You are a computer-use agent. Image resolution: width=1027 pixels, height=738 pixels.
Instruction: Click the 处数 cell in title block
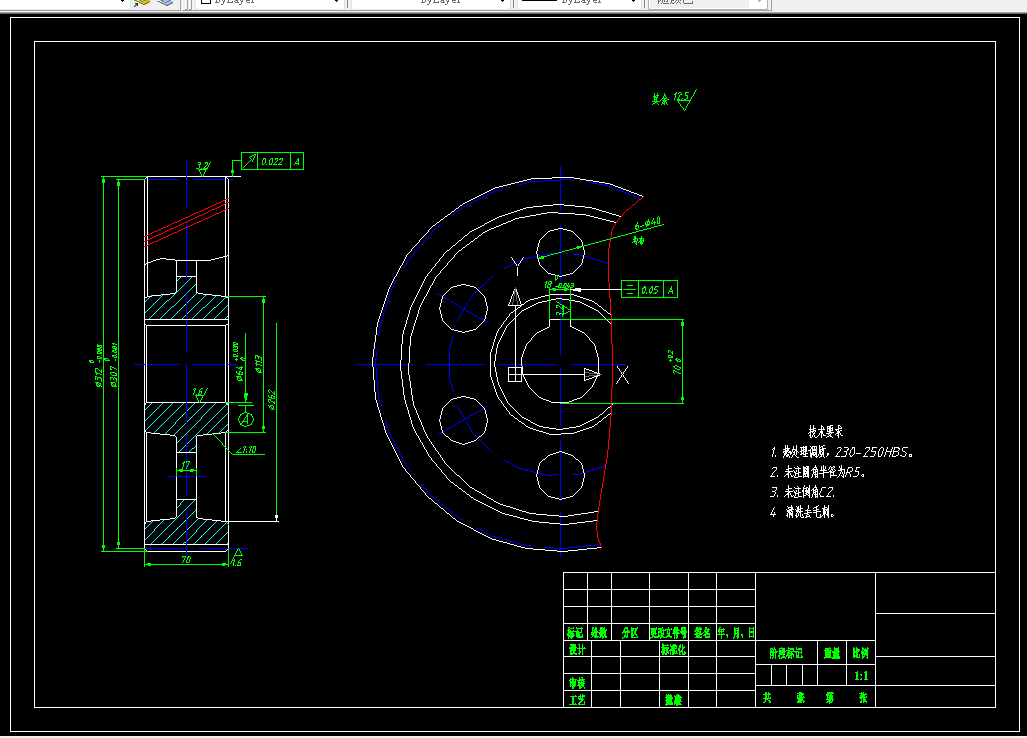(599, 633)
